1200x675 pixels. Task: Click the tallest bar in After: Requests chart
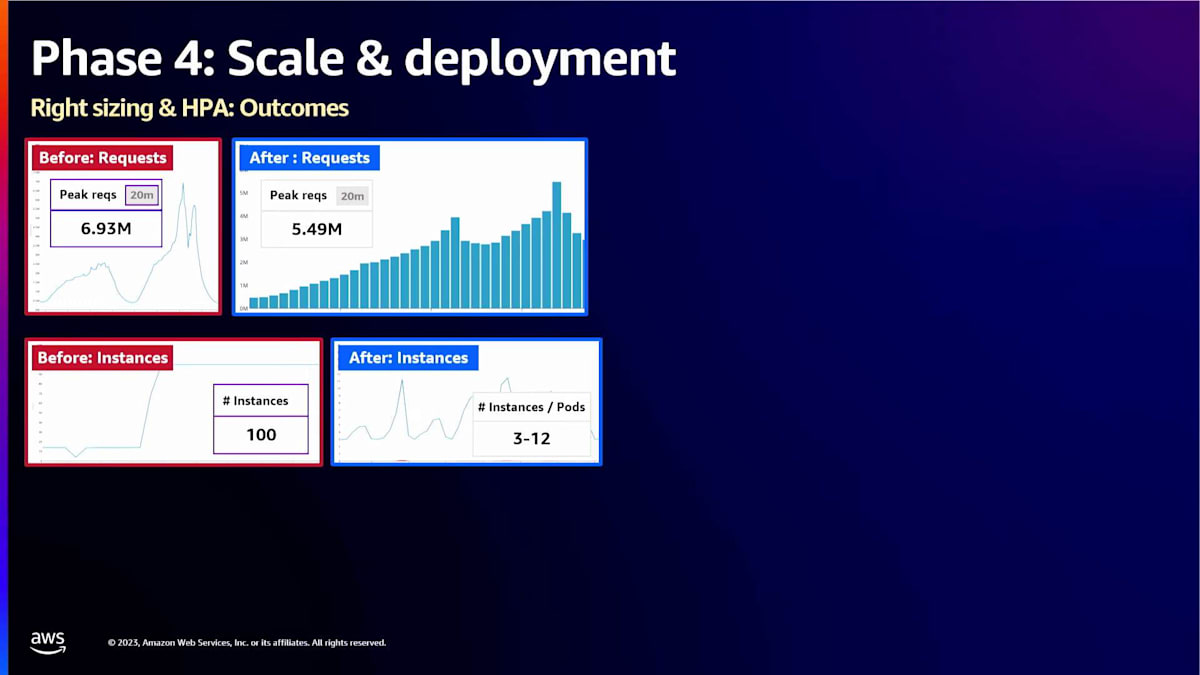[x=556, y=245]
